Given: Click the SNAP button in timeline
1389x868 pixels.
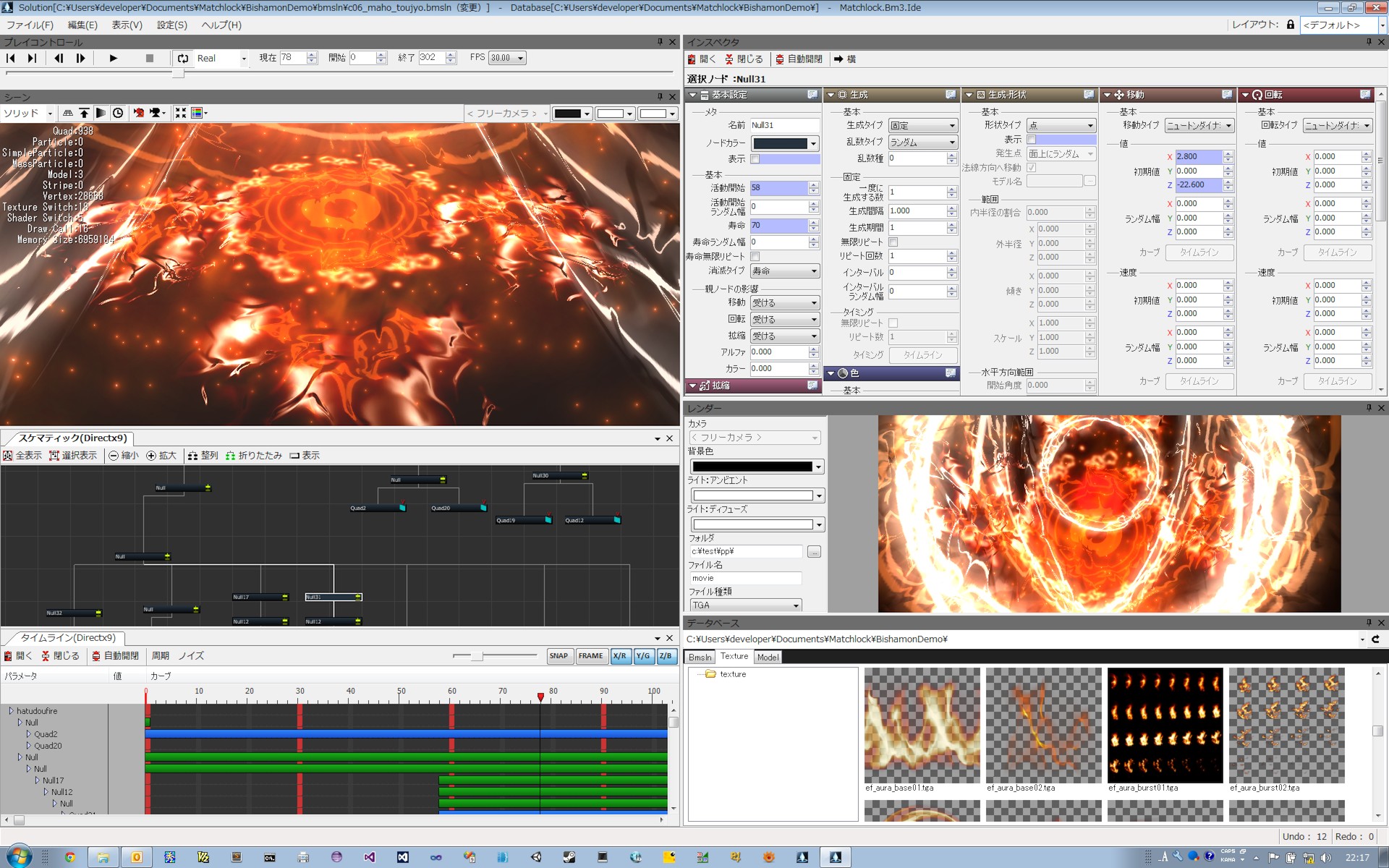Looking at the screenshot, I should click(558, 656).
